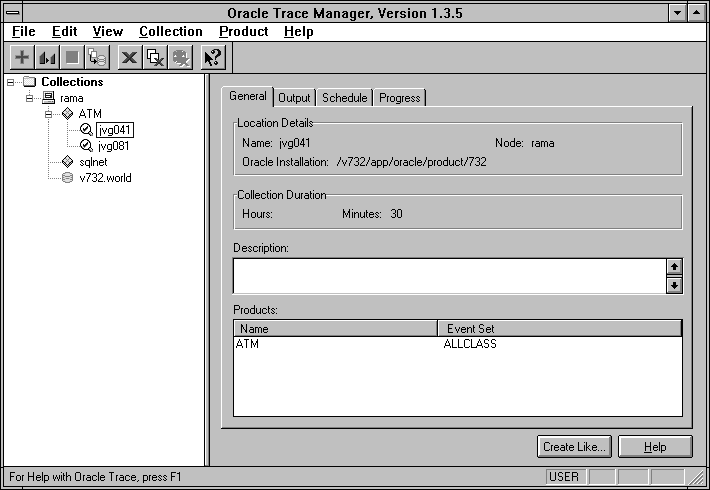Image resolution: width=710 pixels, height=490 pixels.
Task: Click the Collections folder icon
Action: pos(29,82)
